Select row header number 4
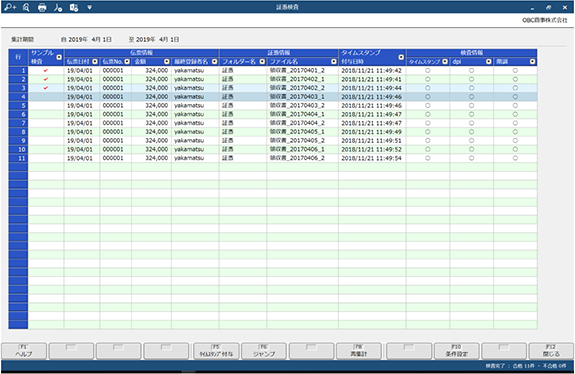 [18, 97]
